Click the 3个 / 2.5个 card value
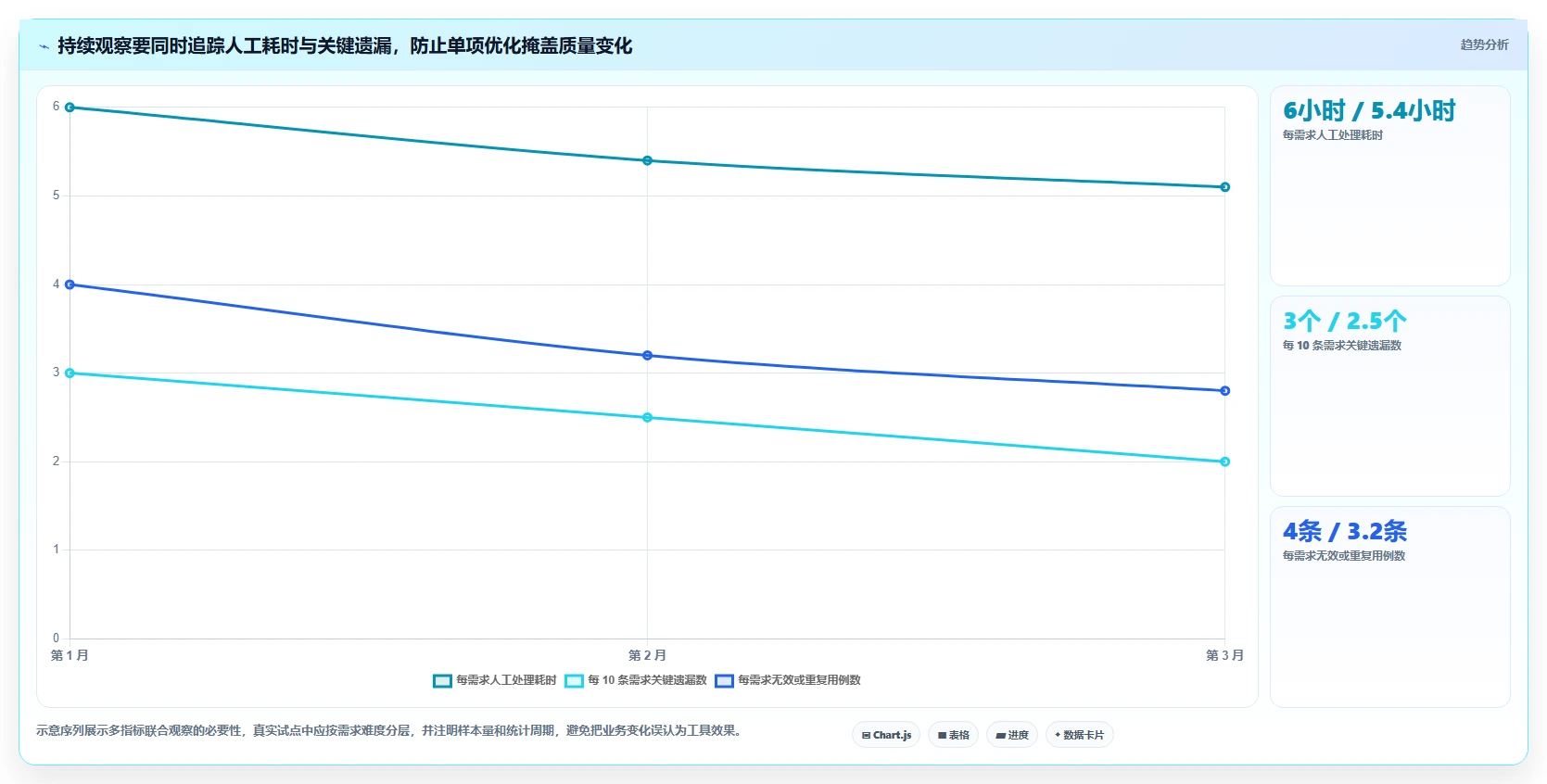Viewport: 1547px width, 784px height. point(1345,322)
